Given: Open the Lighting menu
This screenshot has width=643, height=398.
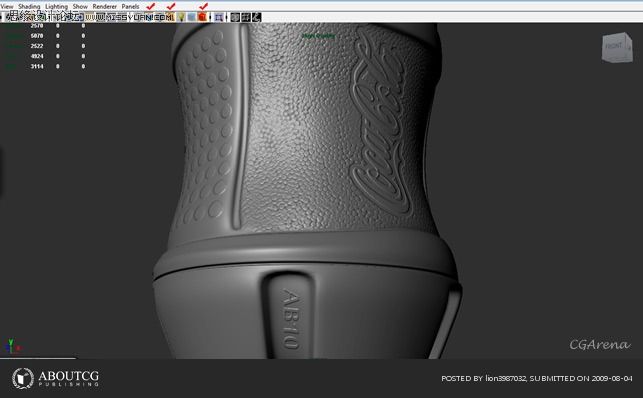Looking at the screenshot, I should (x=57, y=7).
